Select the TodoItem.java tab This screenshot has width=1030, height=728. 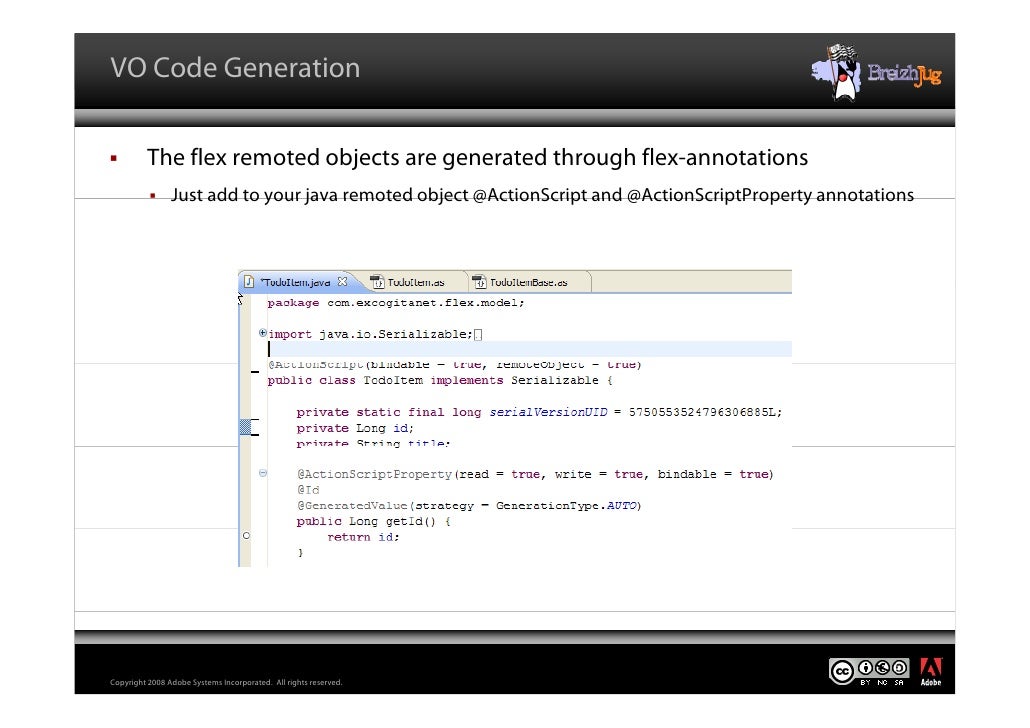297,282
